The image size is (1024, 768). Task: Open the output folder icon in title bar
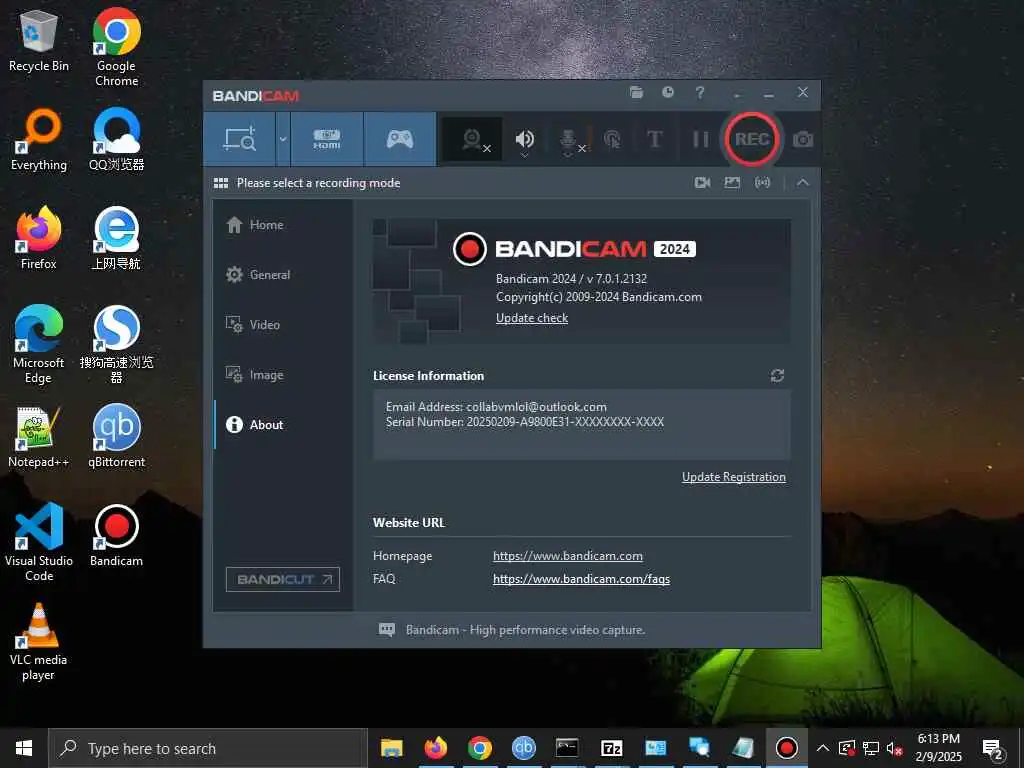(636, 92)
